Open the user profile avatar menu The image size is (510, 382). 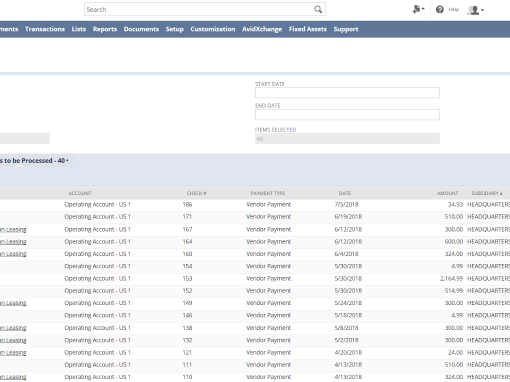(475, 10)
